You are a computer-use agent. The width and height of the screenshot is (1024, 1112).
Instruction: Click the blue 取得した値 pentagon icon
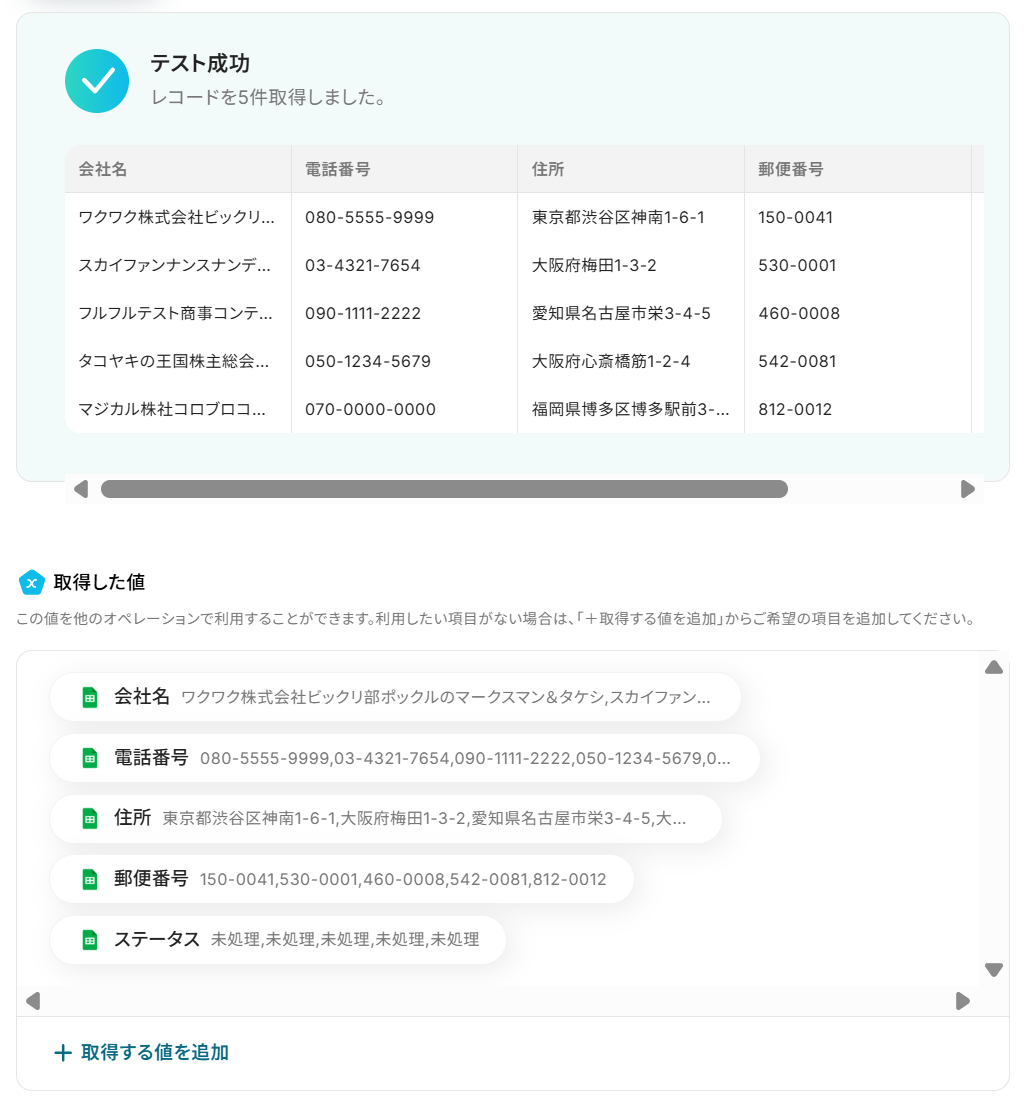coord(32,583)
